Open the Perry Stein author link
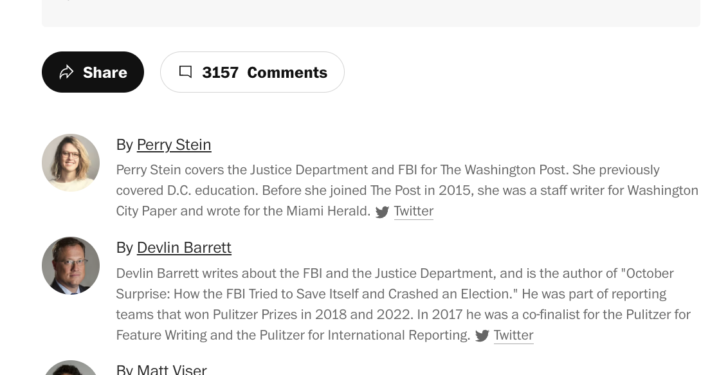710x375 pixels. pos(174,144)
